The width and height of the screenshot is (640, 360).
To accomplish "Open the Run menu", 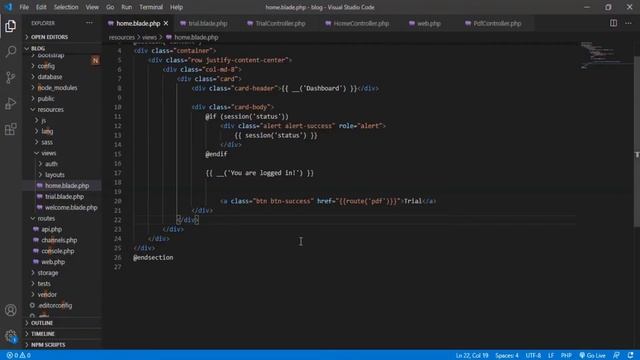I will click(127, 7).
